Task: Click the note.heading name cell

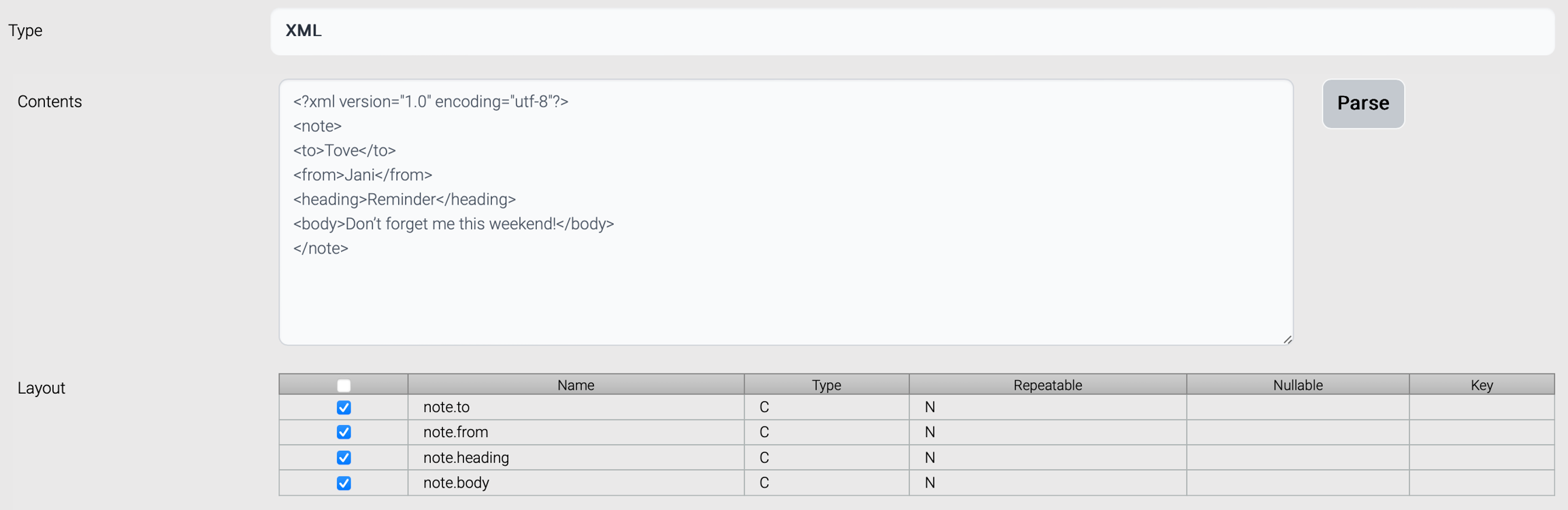Action: pyautogui.click(x=466, y=458)
